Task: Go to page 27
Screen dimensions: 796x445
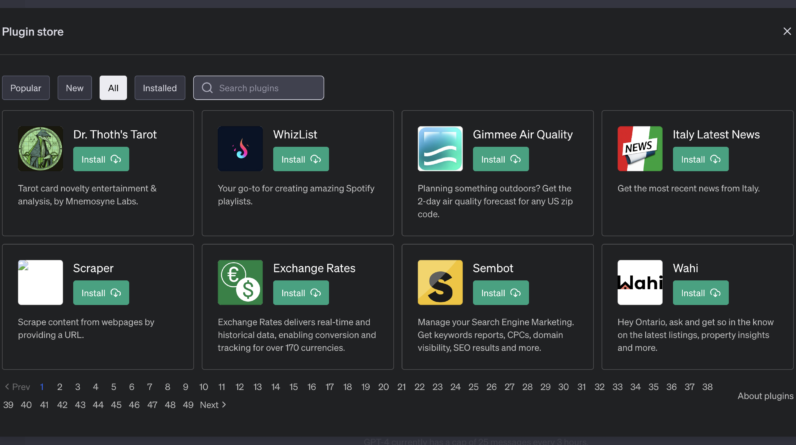Action: (509, 387)
